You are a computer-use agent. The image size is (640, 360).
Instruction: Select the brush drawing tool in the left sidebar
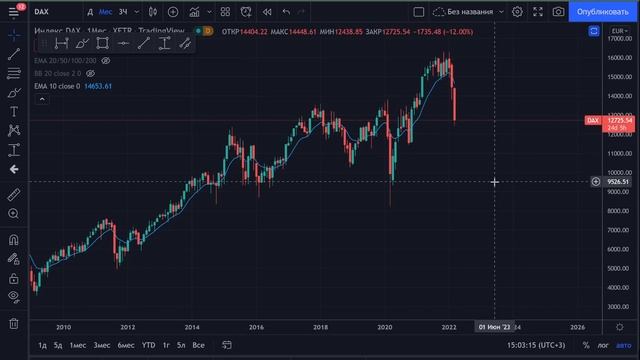click(14, 93)
